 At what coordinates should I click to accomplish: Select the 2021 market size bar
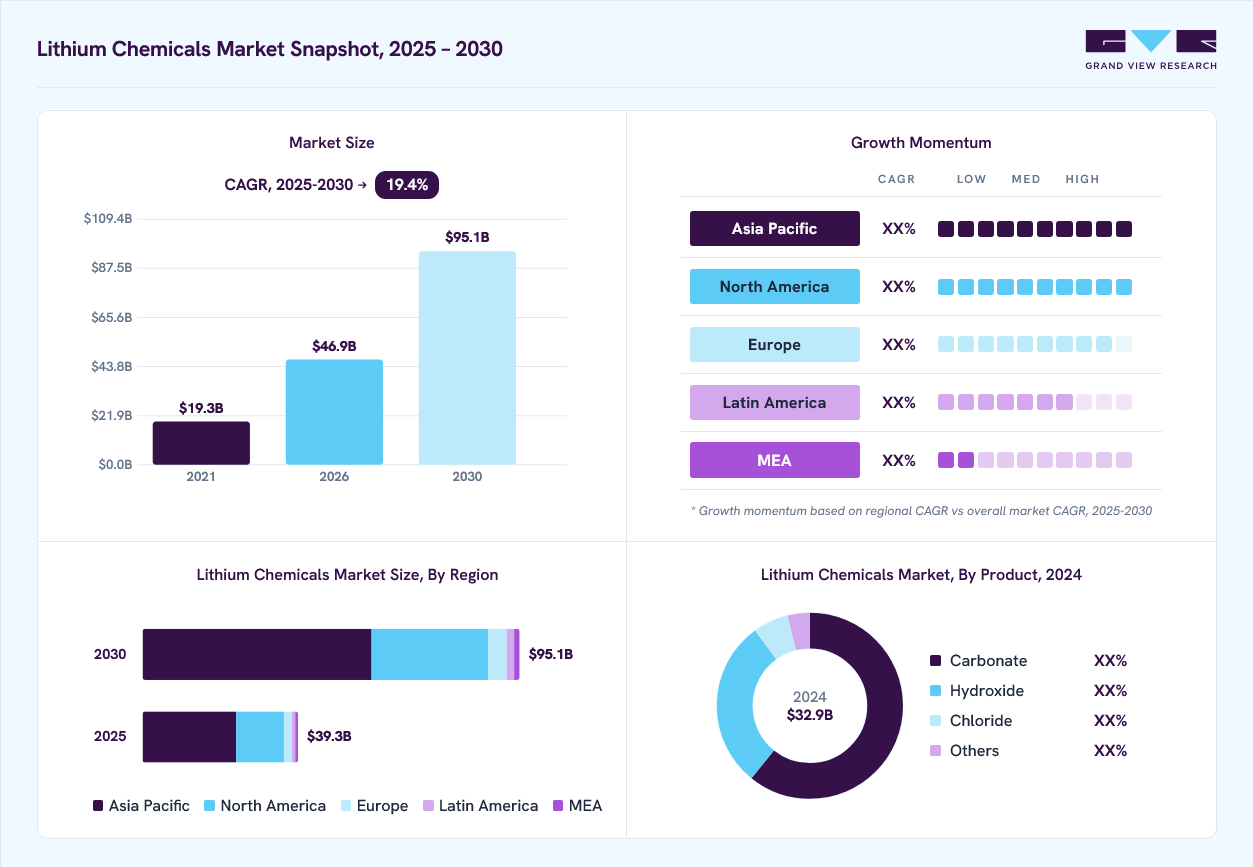[201, 443]
